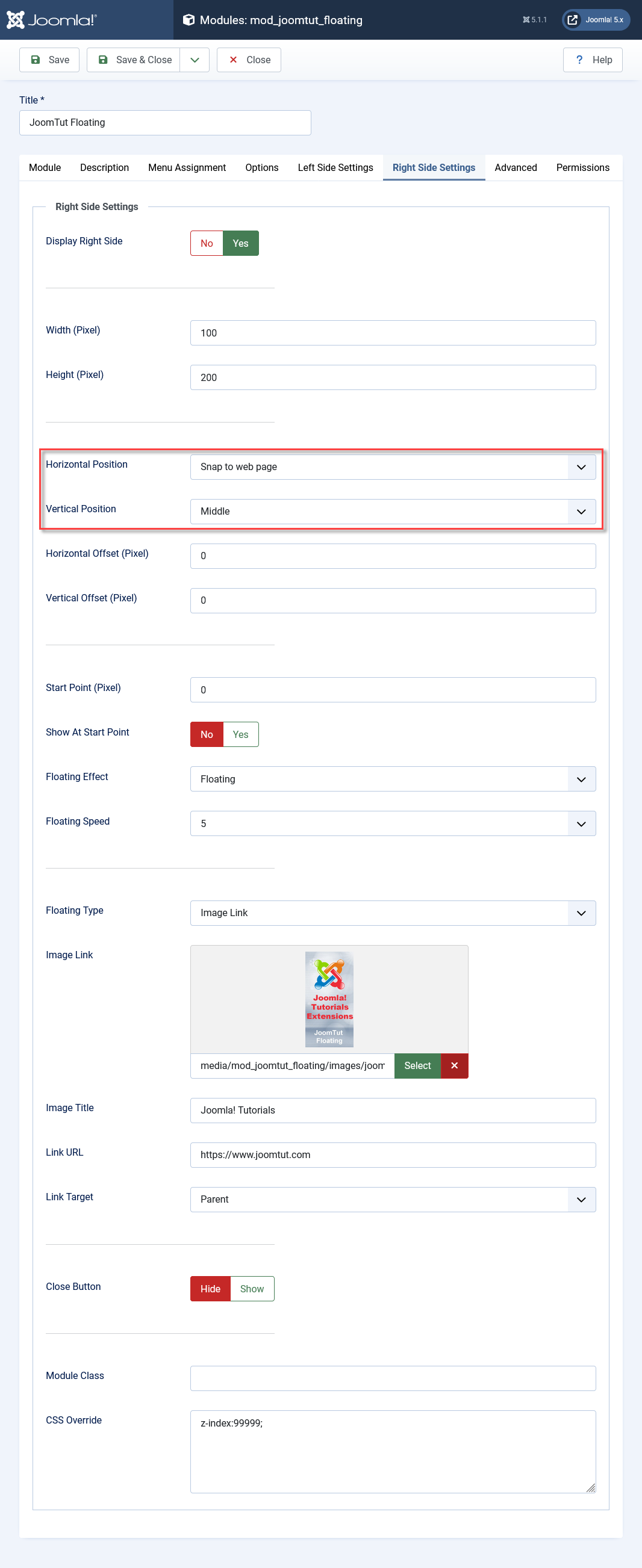Click the Joomla Tutorials preview thumbnail
The width and height of the screenshot is (642, 1568).
[x=329, y=999]
